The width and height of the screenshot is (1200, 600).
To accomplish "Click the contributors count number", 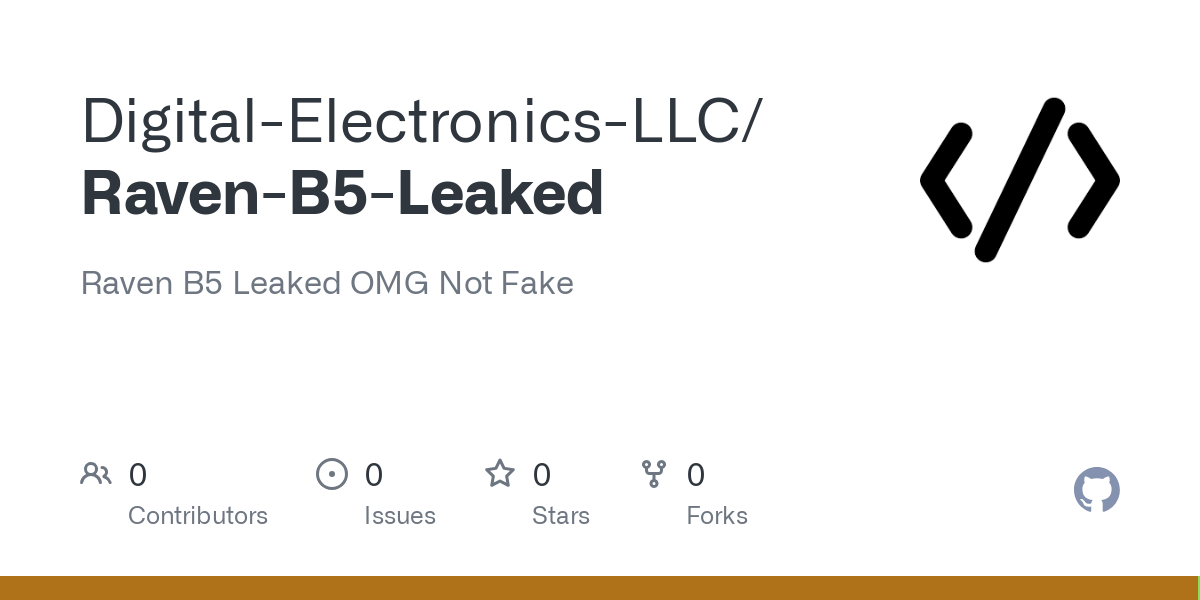I will tap(138, 475).
